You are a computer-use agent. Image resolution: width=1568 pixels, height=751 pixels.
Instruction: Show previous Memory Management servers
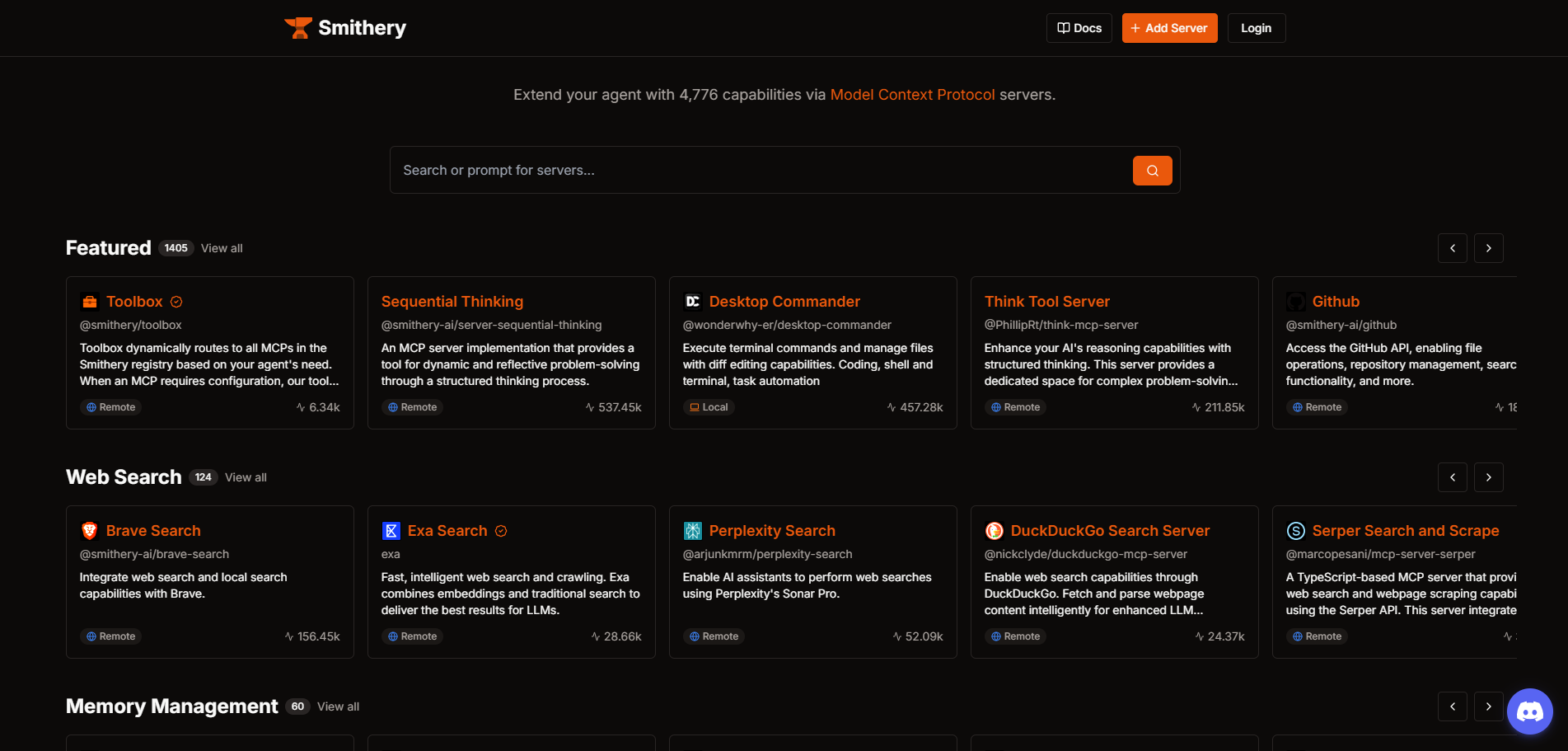point(1452,706)
